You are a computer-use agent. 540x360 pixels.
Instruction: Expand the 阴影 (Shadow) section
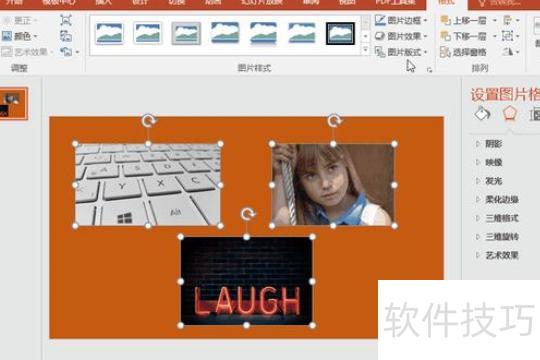point(489,144)
